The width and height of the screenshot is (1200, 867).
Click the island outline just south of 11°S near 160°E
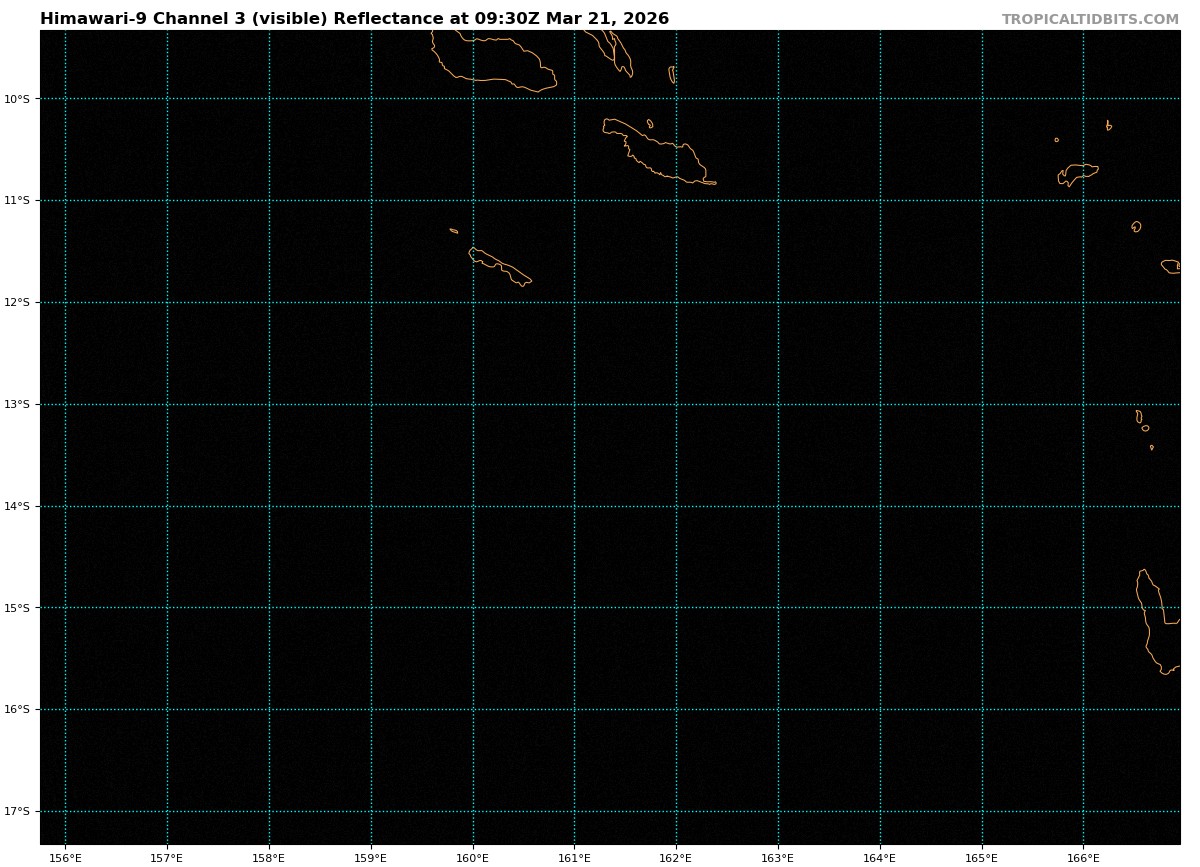tap(499, 266)
